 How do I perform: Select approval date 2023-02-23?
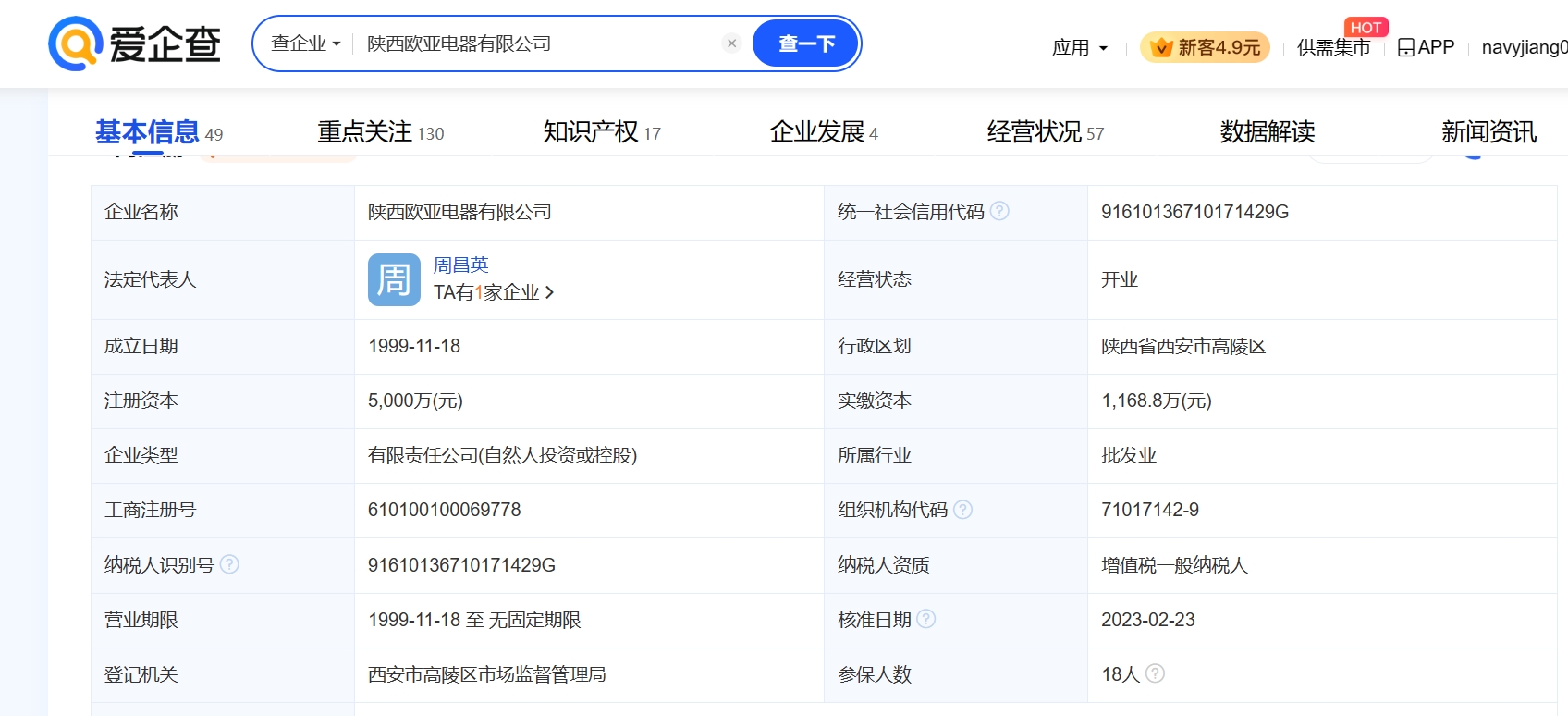click(1148, 620)
